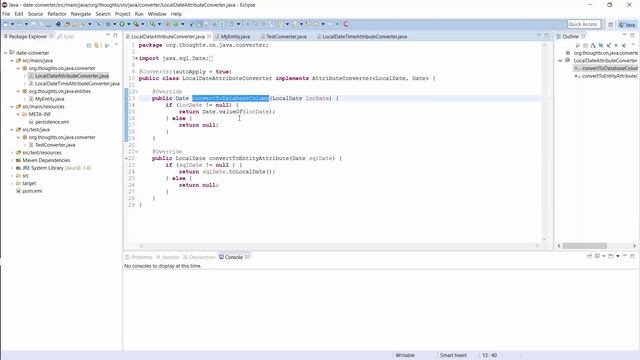Click Open Console icon in Console toolbar

coord(611,256)
